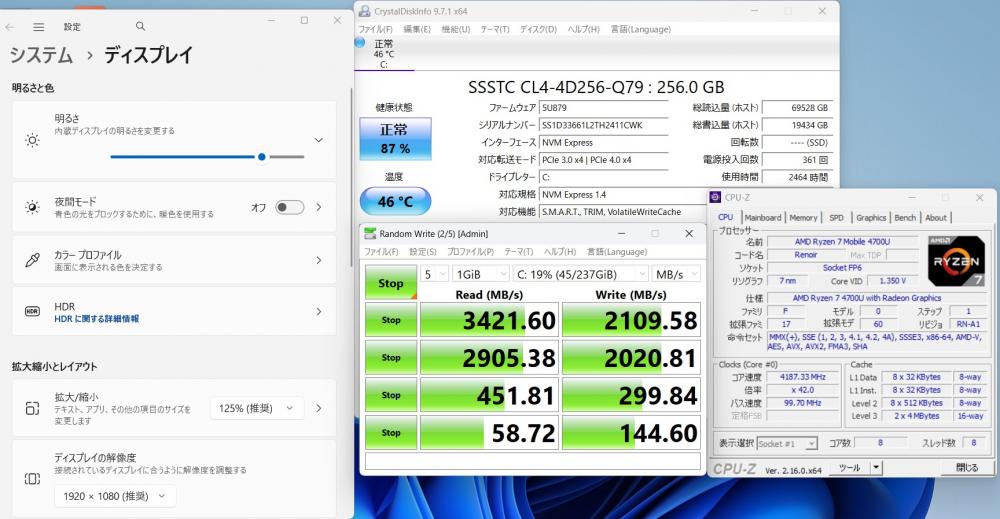This screenshot has height=519, width=1000.
Task: Click the Settings window vertical scrollbar
Action: click(351, 179)
